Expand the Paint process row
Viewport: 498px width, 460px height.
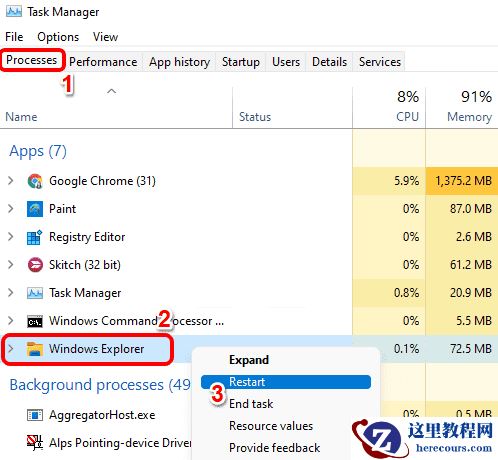click(x=11, y=209)
